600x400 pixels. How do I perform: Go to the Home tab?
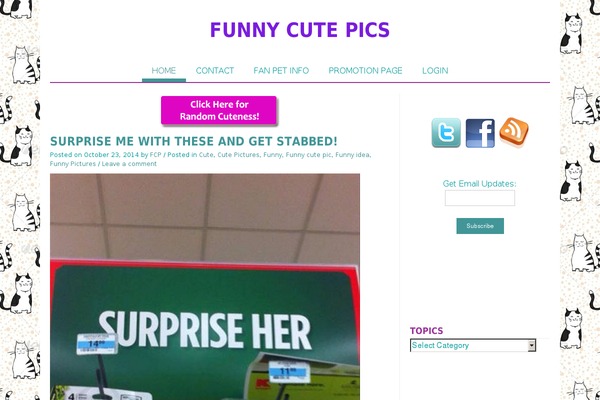[x=164, y=71]
